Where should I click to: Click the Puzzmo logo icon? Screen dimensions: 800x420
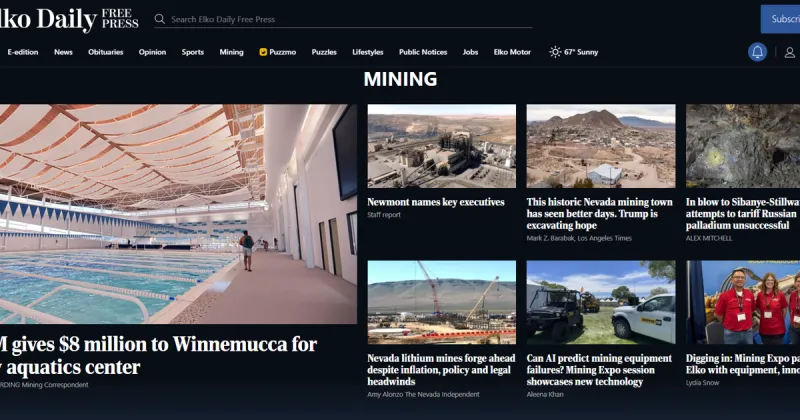click(263, 52)
